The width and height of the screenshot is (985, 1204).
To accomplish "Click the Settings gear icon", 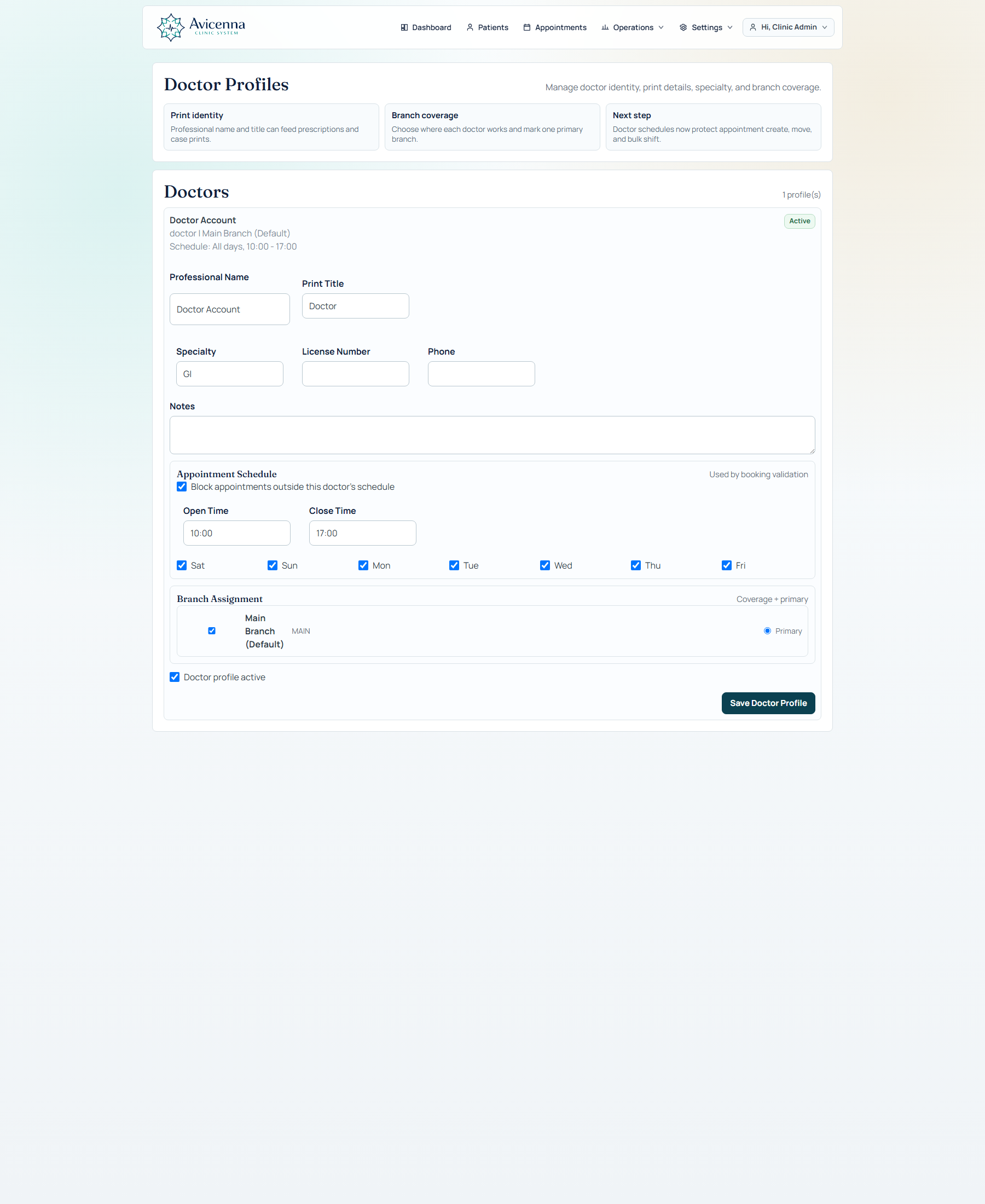I will click(683, 27).
